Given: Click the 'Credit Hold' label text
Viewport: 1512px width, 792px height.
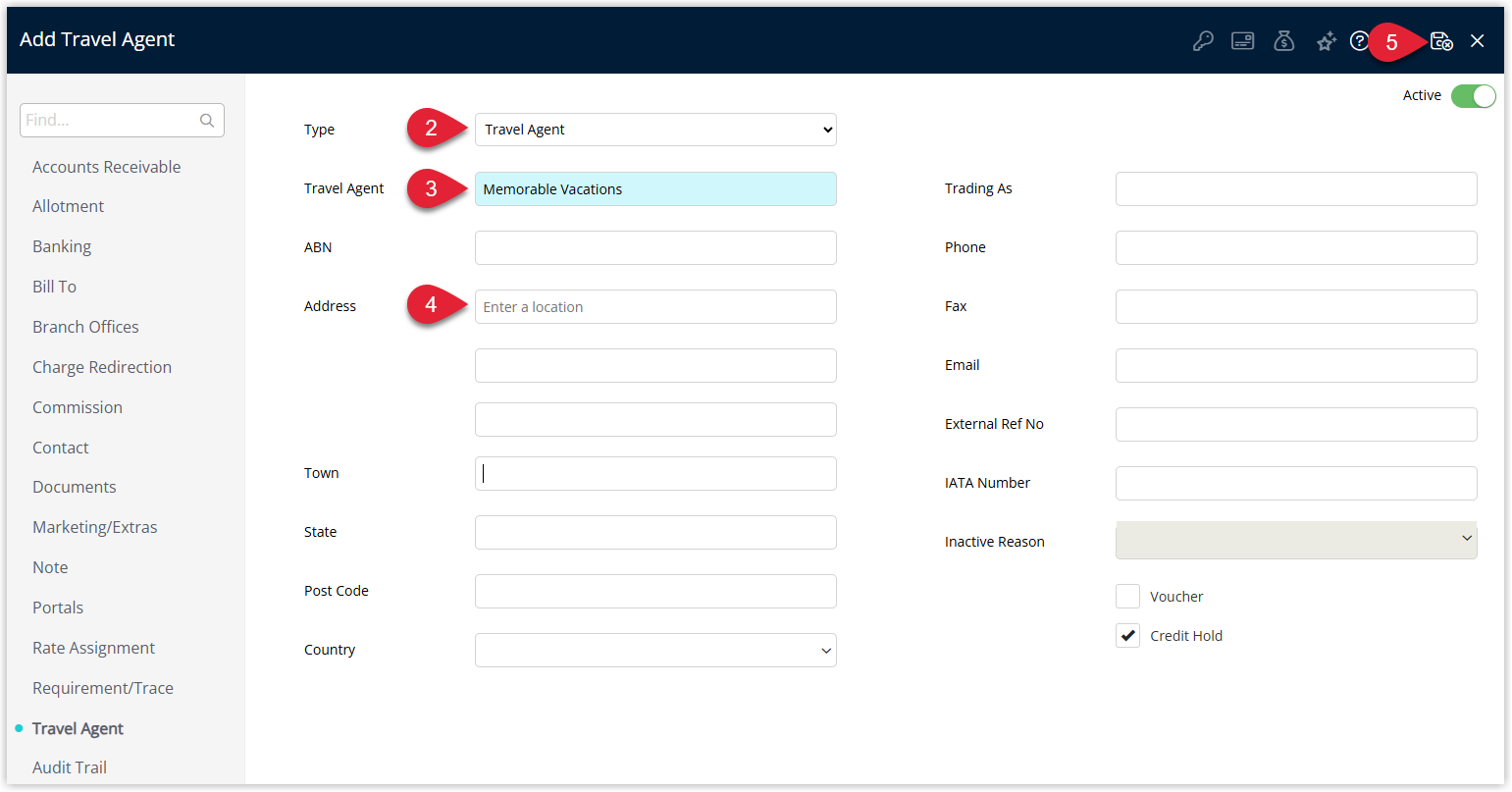Looking at the screenshot, I should click(x=1186, y=636).
